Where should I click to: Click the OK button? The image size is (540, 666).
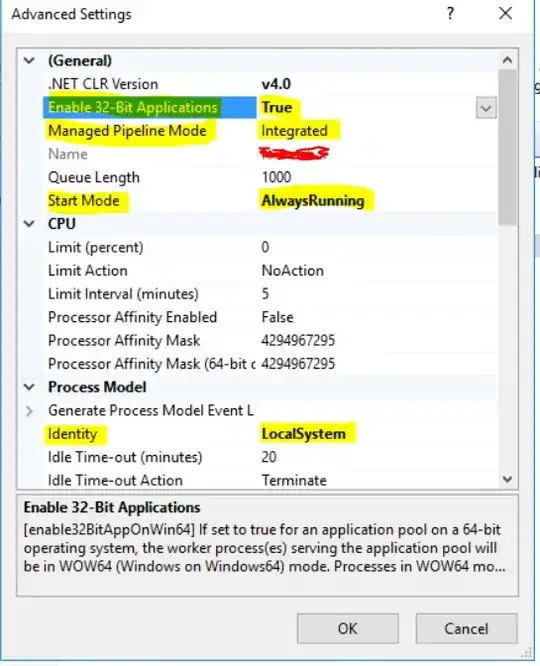[348, 629]
